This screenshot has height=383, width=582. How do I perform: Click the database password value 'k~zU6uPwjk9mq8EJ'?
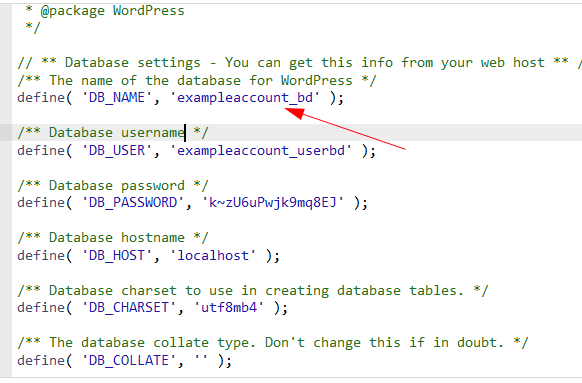(x=273, y=203)
